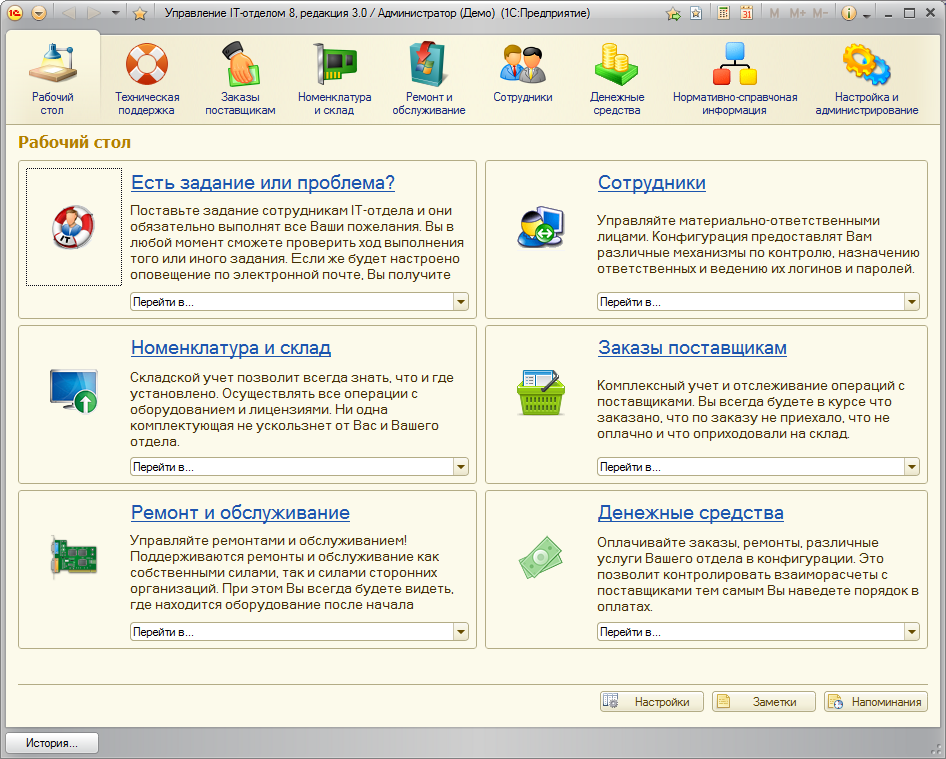Click the green shopping basket icon
This screenshot has height=759, width=946.
coord(541,392)
